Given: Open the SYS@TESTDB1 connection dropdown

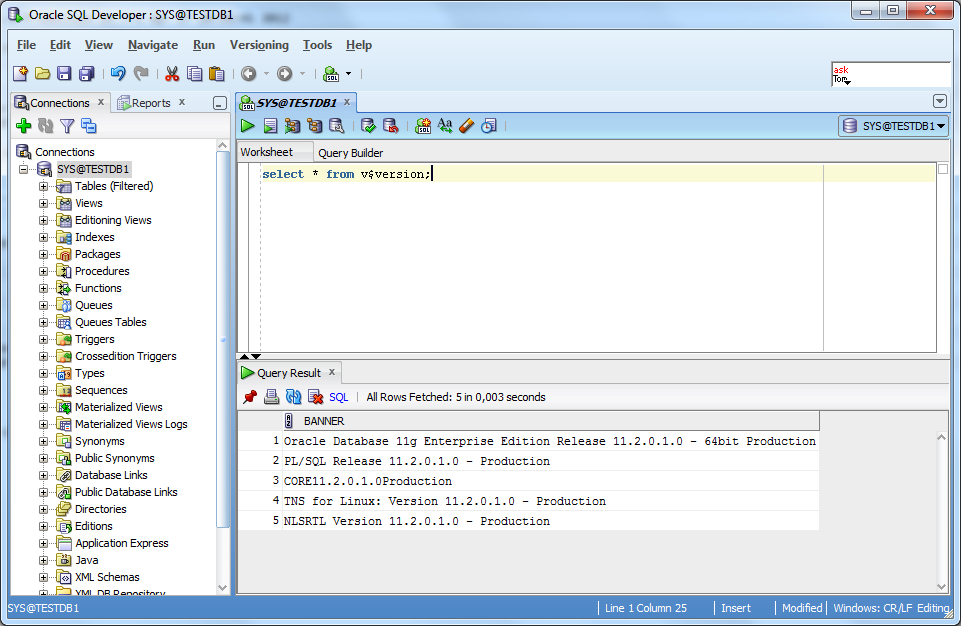Looking at the screenshot, I should tap(894, 126).
